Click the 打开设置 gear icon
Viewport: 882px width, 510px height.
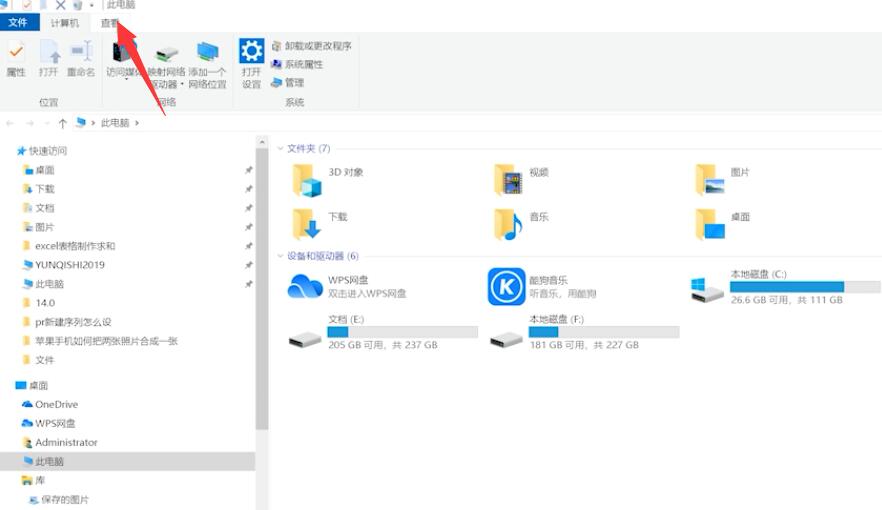click(251, 51)
